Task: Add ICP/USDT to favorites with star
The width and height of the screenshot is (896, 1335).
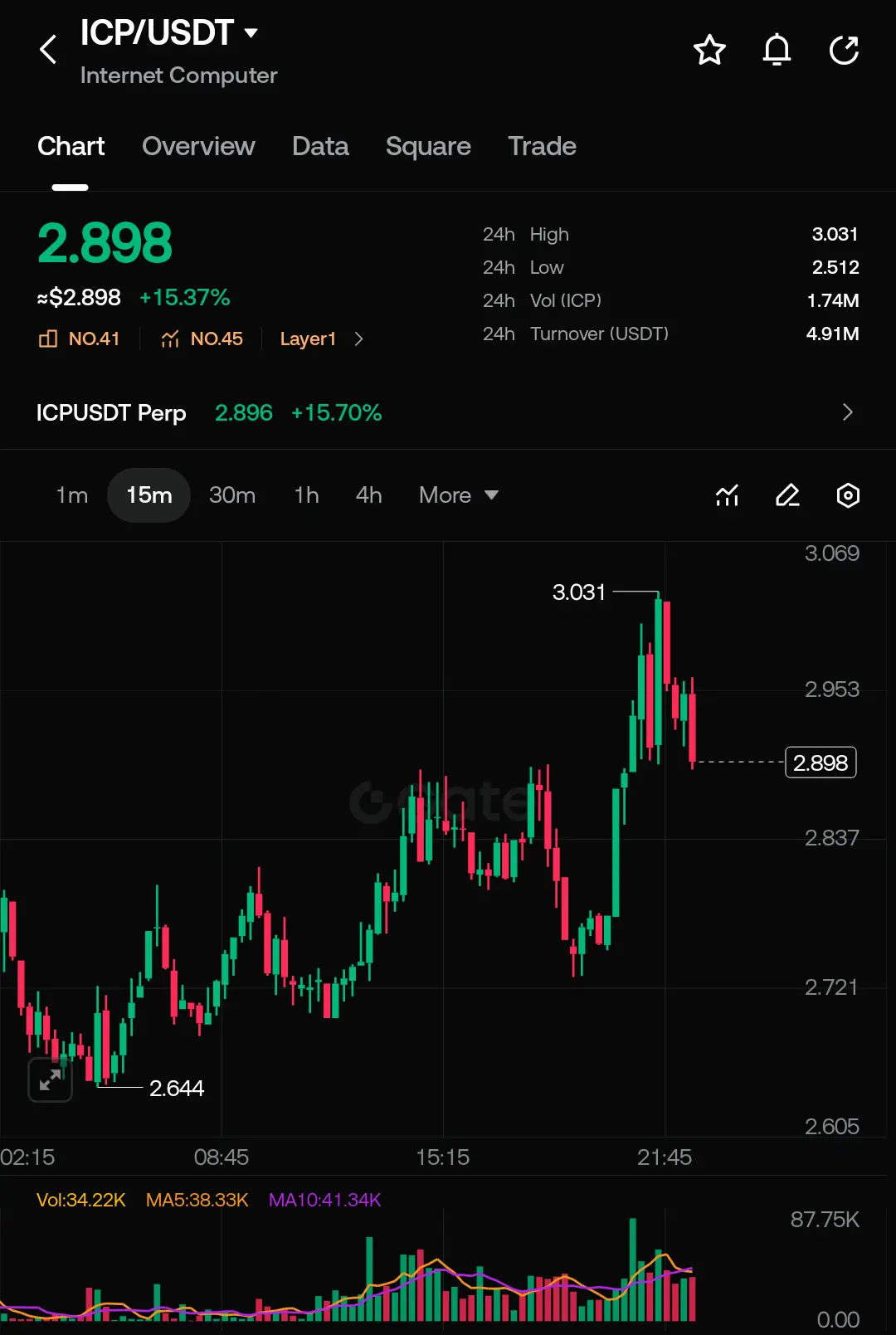Action: 709,50
